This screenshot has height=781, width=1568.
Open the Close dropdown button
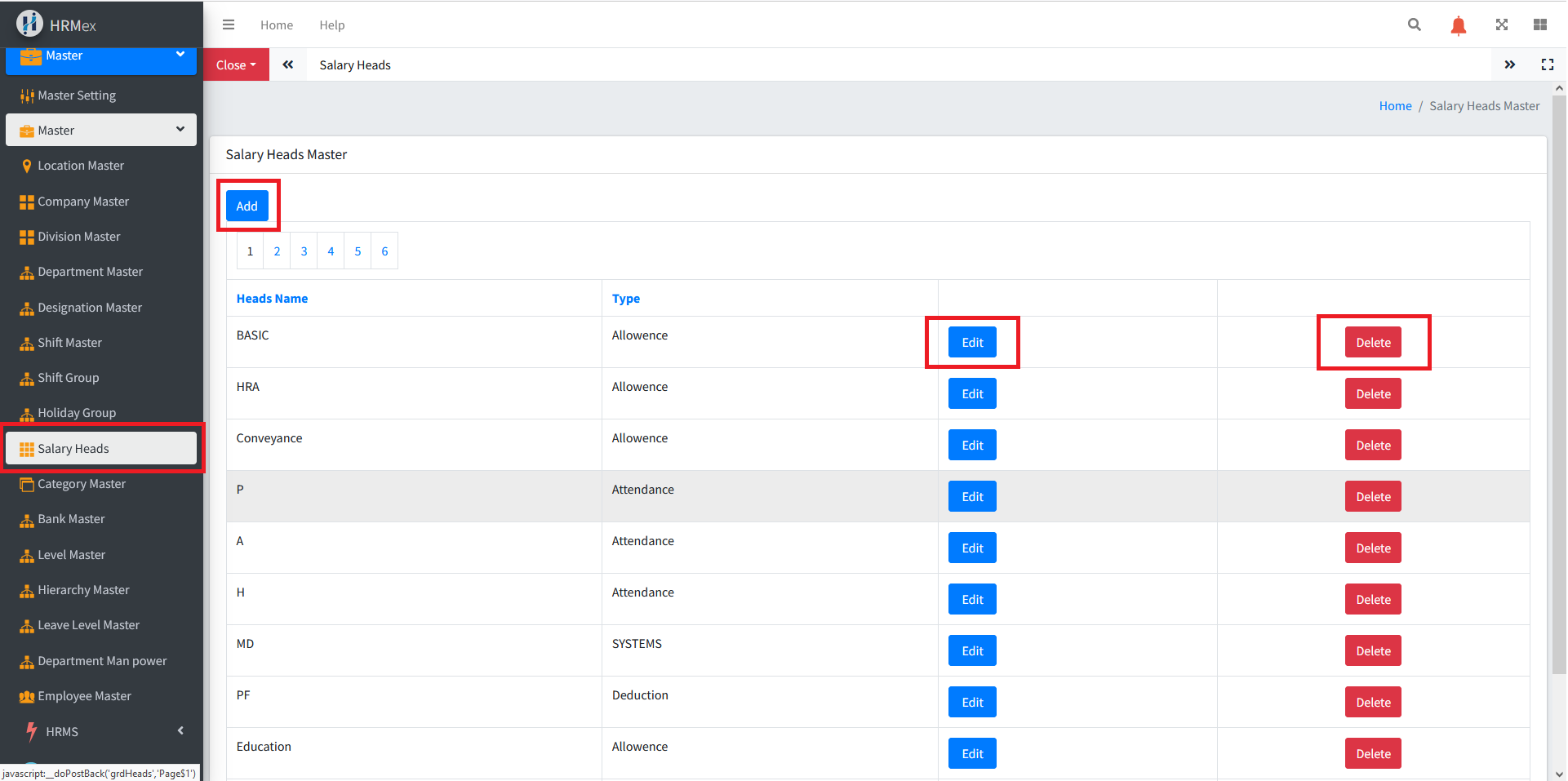(236, 65)
